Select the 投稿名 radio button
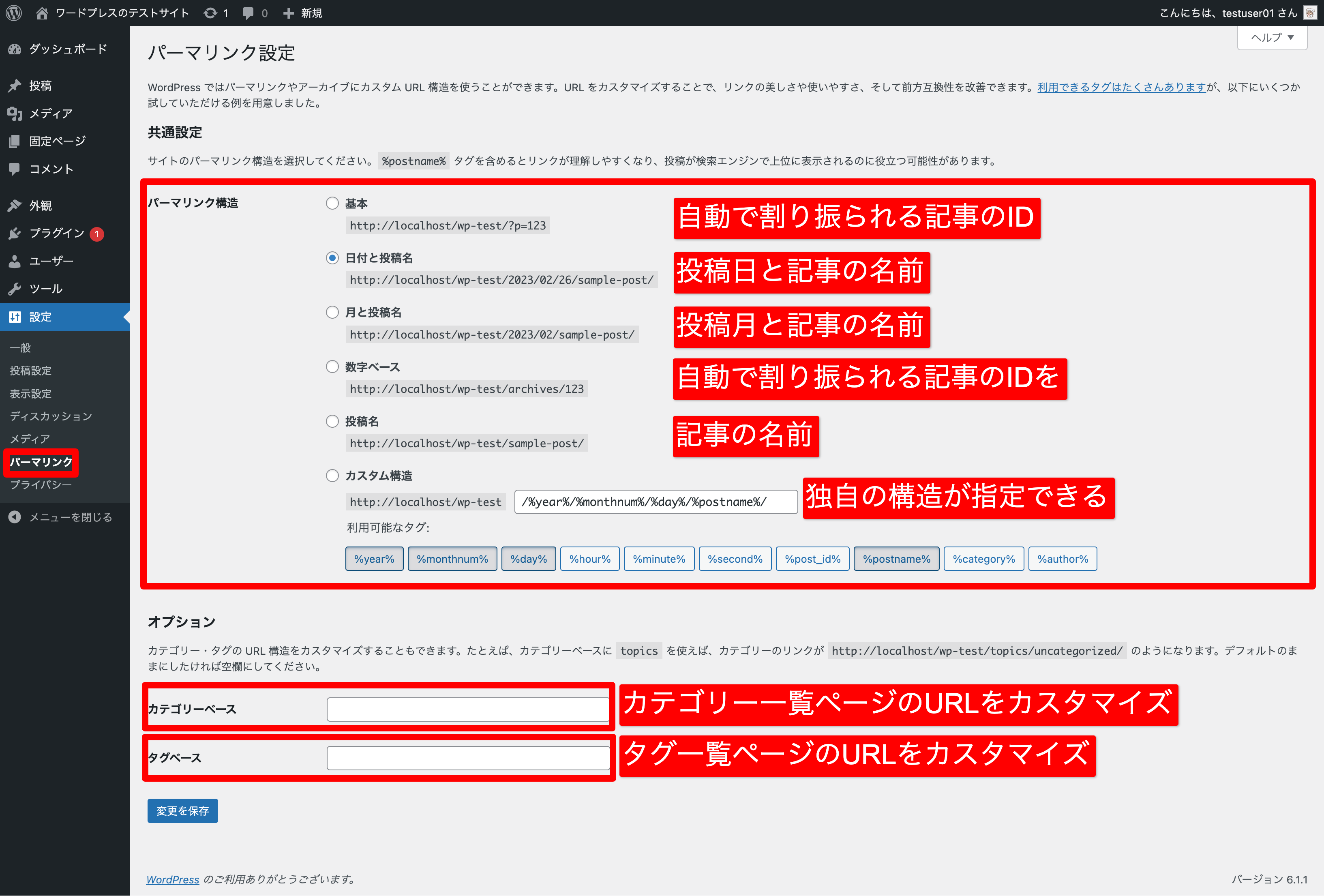The image size is (1324, 896). click(x=332, y=422)
